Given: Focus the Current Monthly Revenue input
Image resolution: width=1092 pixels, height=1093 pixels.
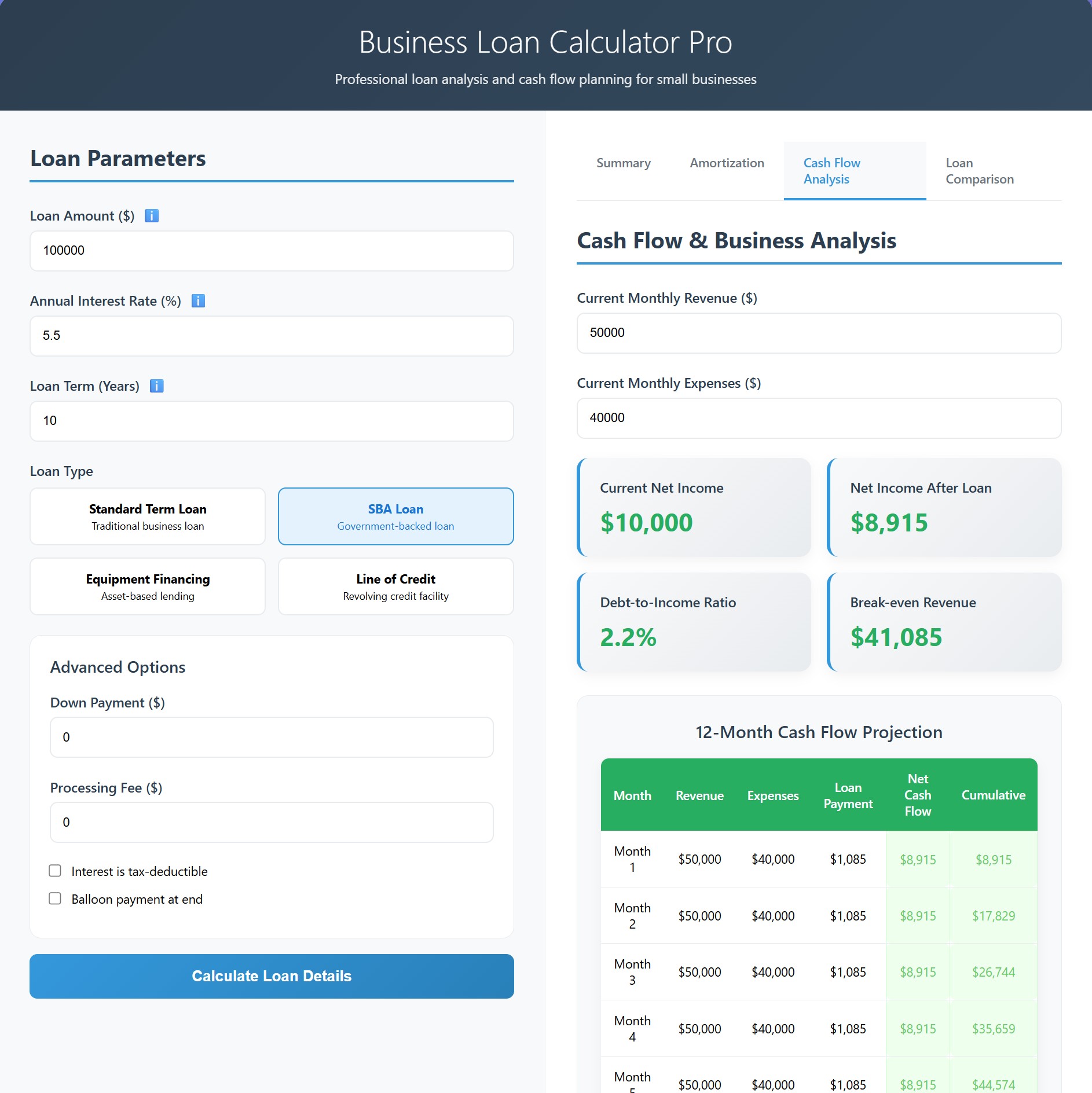Looking at the screenshot, I should click(818, 333).
